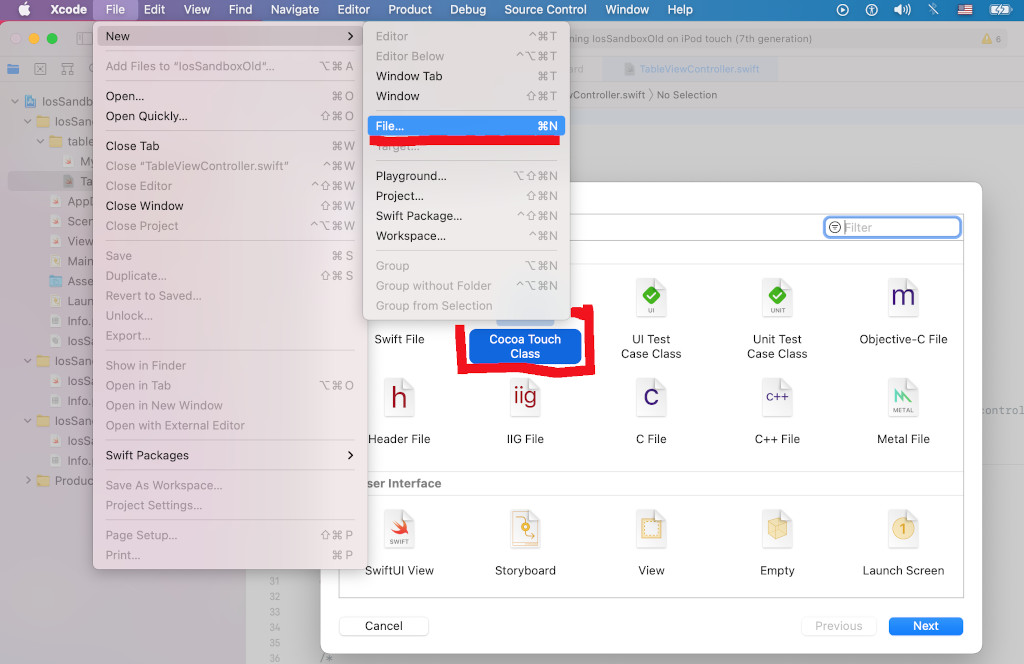Expand the Products group chevron

pyautogui.click(x=27, y=481)
